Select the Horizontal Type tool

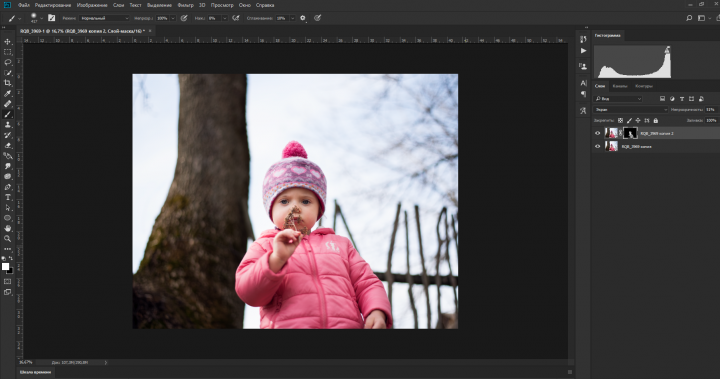(8, 197)
